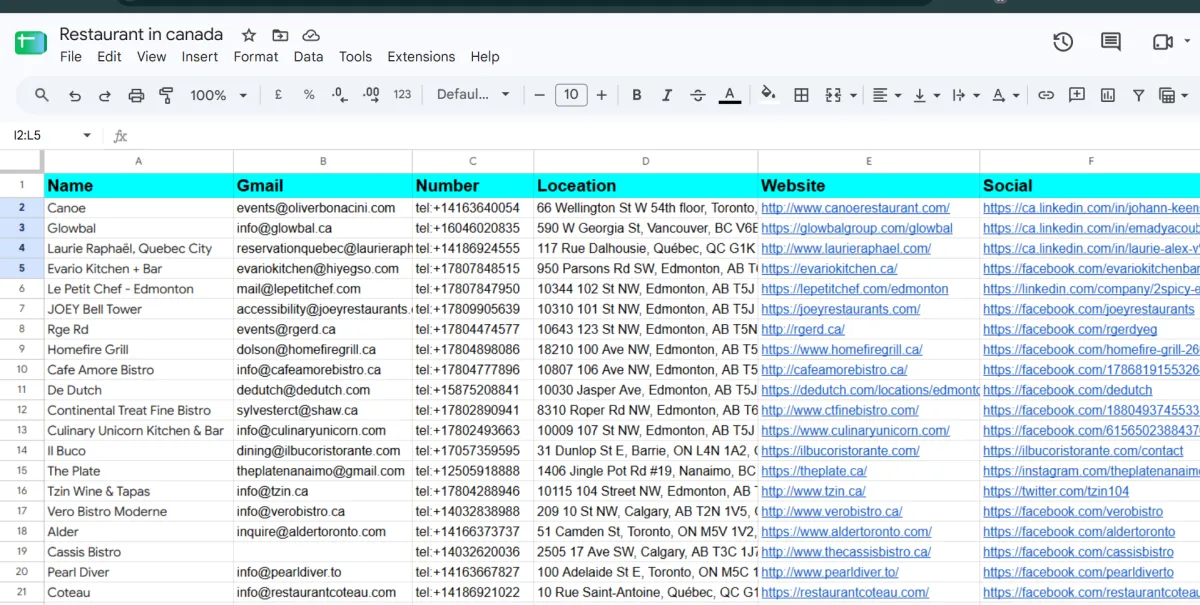1200x605 pixels.
Task: Open more number formats 123
Action: [x=402, y=95]
